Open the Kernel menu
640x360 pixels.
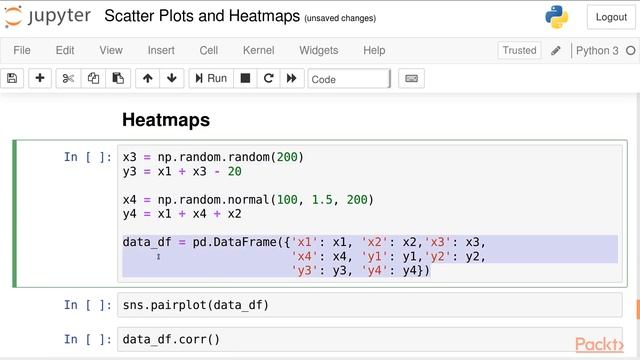pyautogui.click(x=258, y=50)
